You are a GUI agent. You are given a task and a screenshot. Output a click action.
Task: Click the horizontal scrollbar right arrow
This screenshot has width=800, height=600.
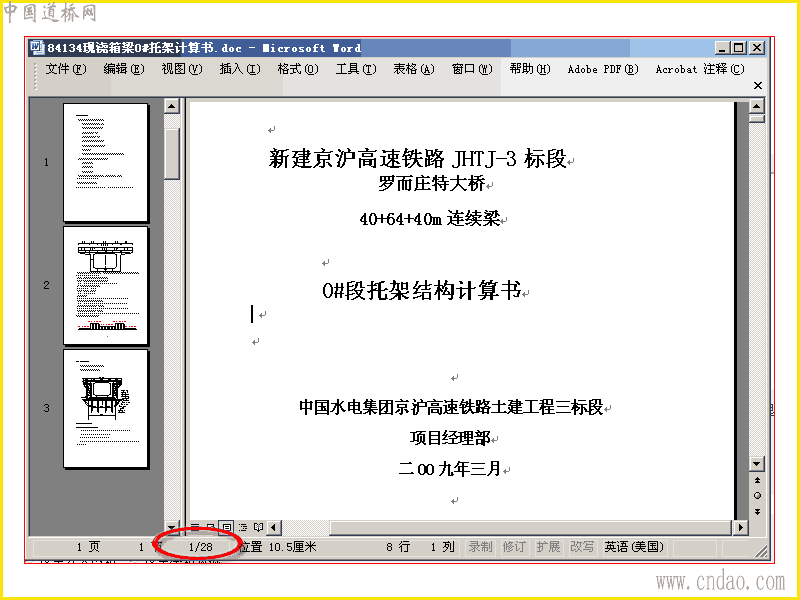coord(740,527)
